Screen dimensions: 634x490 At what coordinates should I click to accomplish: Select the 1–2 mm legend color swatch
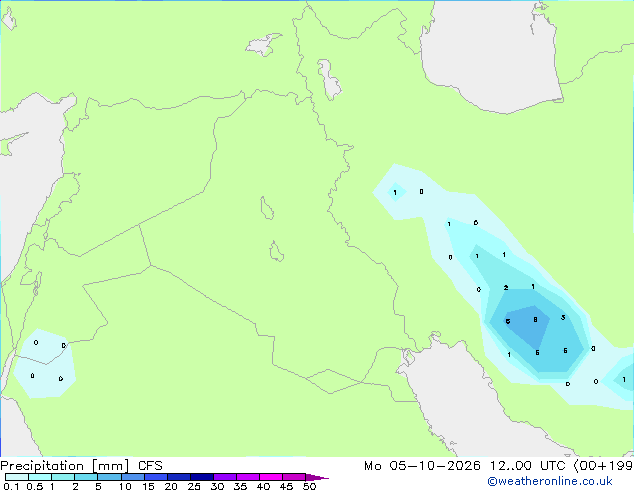point(63,477)
